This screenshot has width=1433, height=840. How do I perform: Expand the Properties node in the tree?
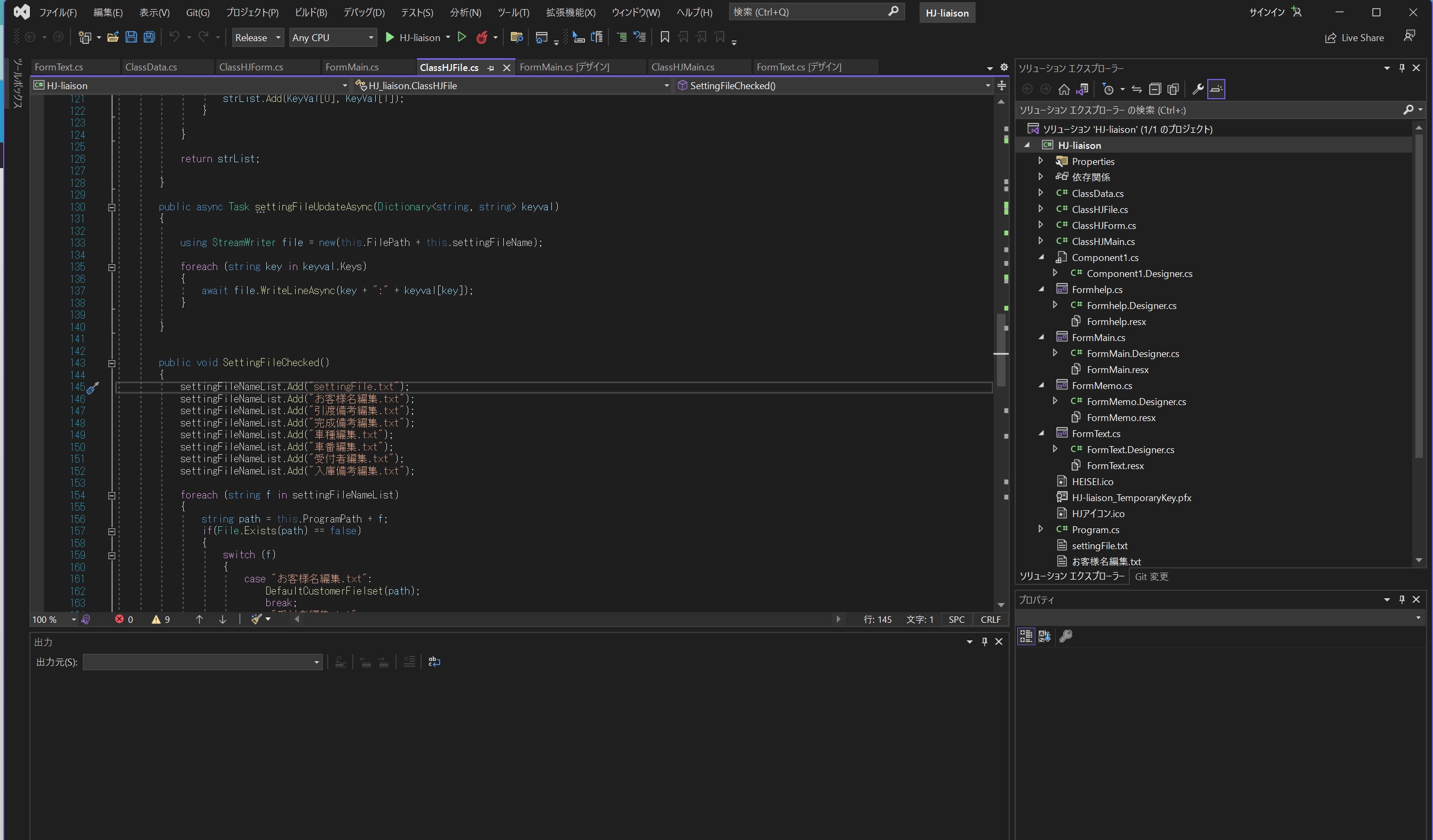(x=1041, y=161)
